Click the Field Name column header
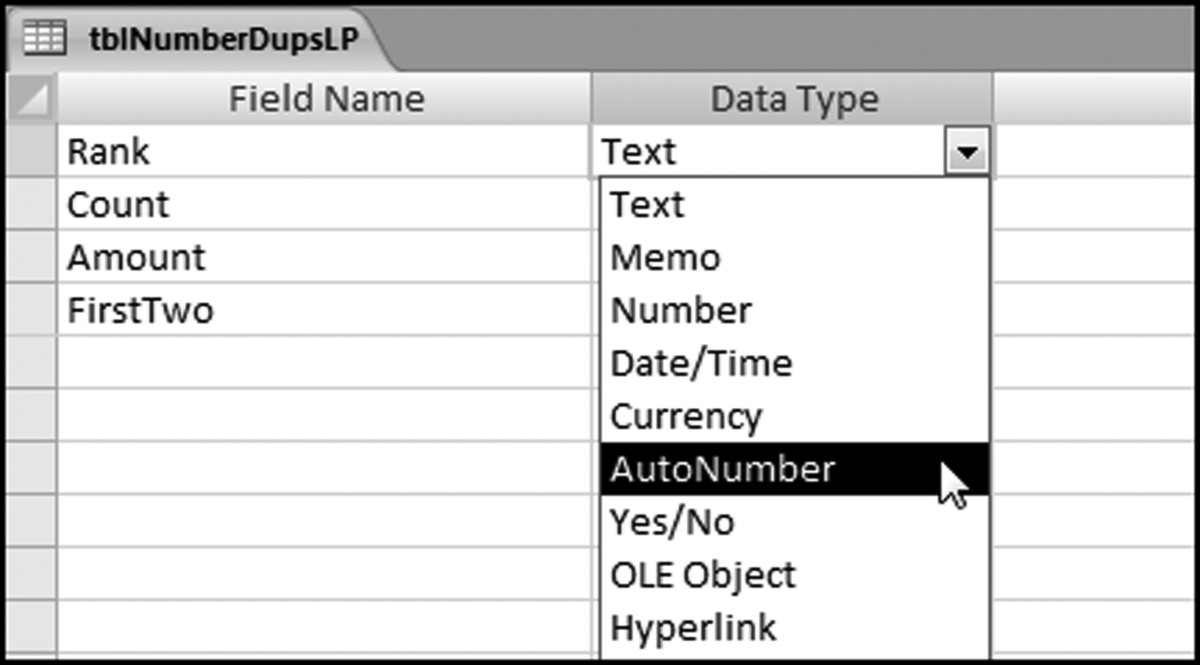The image size is (1200, 665). (x=326, y=99)
